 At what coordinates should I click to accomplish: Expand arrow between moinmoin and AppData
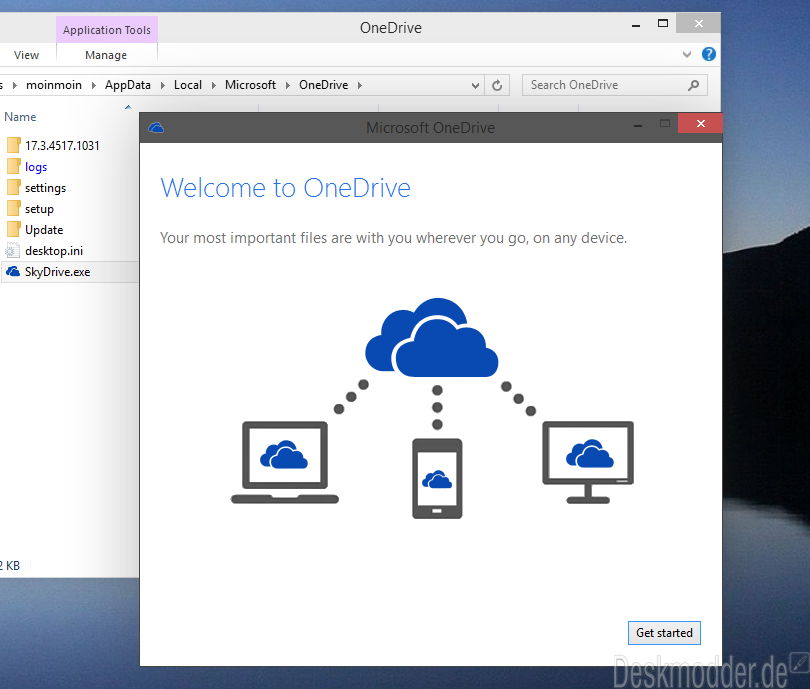pos(94,85)
